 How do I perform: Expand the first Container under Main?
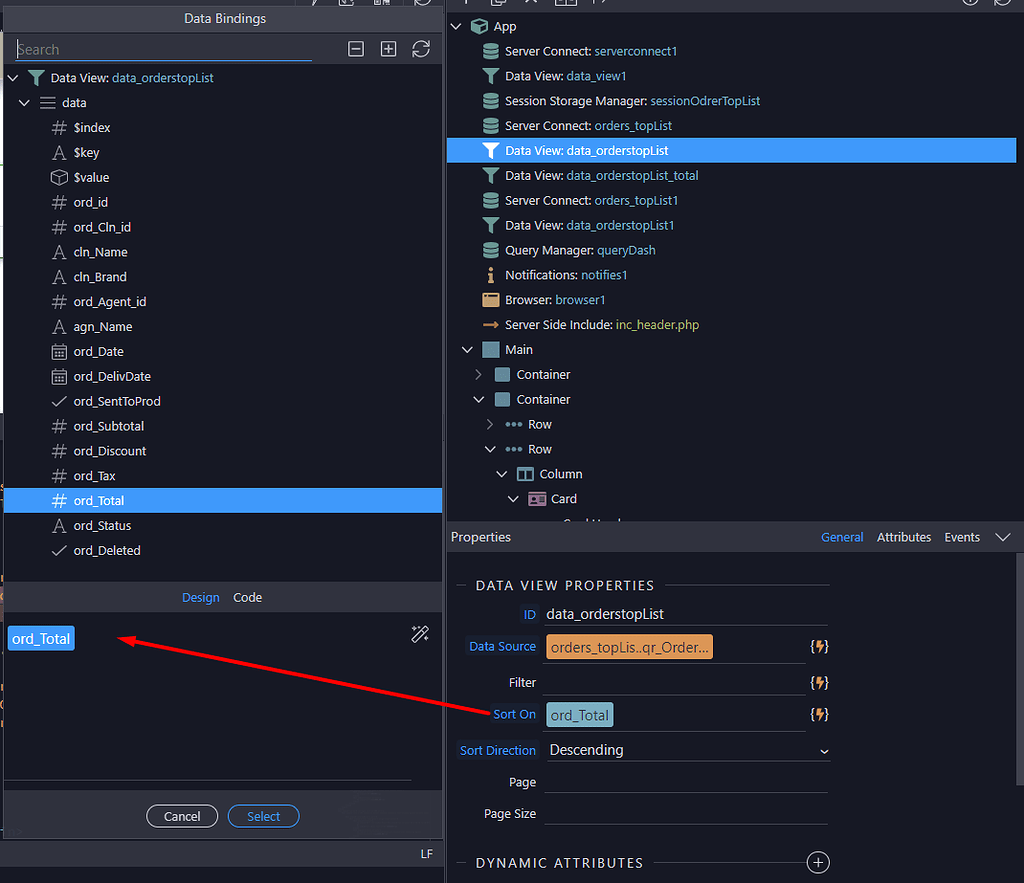[x=478, y=375]
